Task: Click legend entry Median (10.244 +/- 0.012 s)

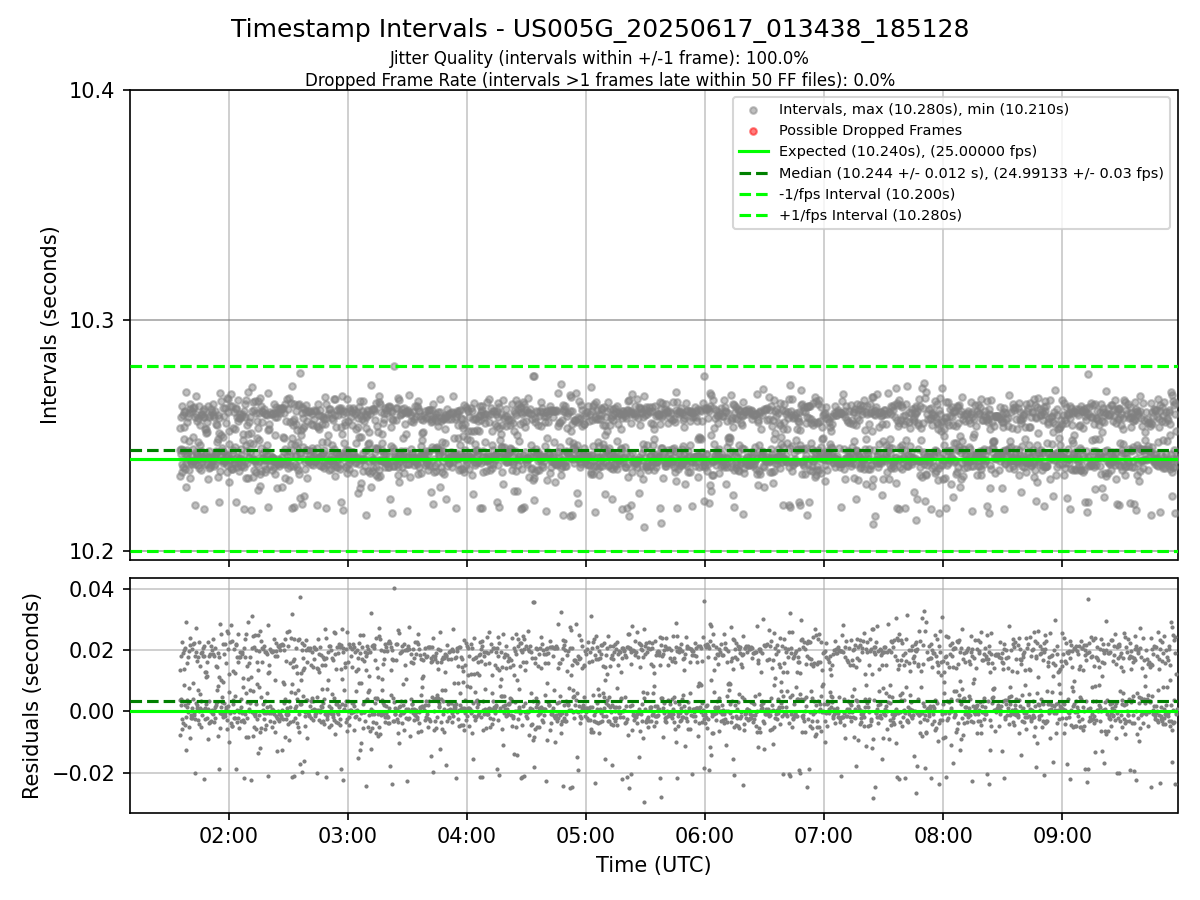Action: coord(971,173)
